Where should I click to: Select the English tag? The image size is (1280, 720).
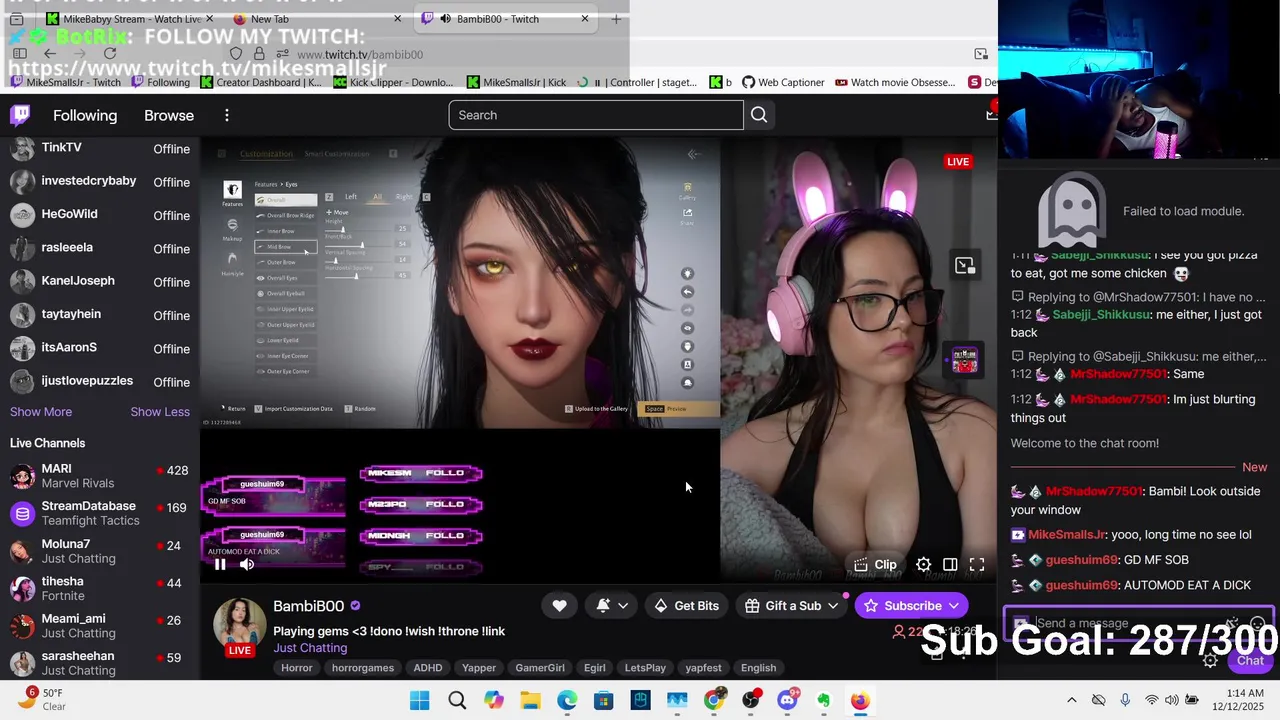(x=758, y=668)
